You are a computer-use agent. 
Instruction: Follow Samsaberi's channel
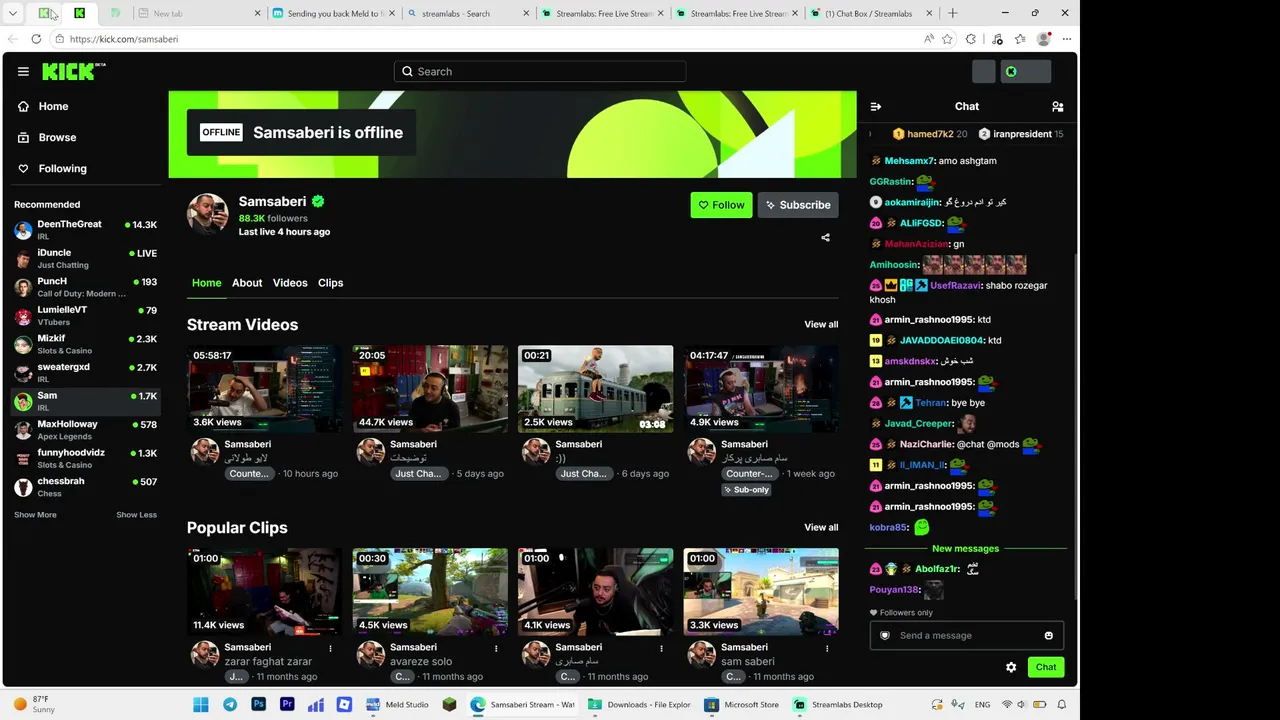coord(721,205)
